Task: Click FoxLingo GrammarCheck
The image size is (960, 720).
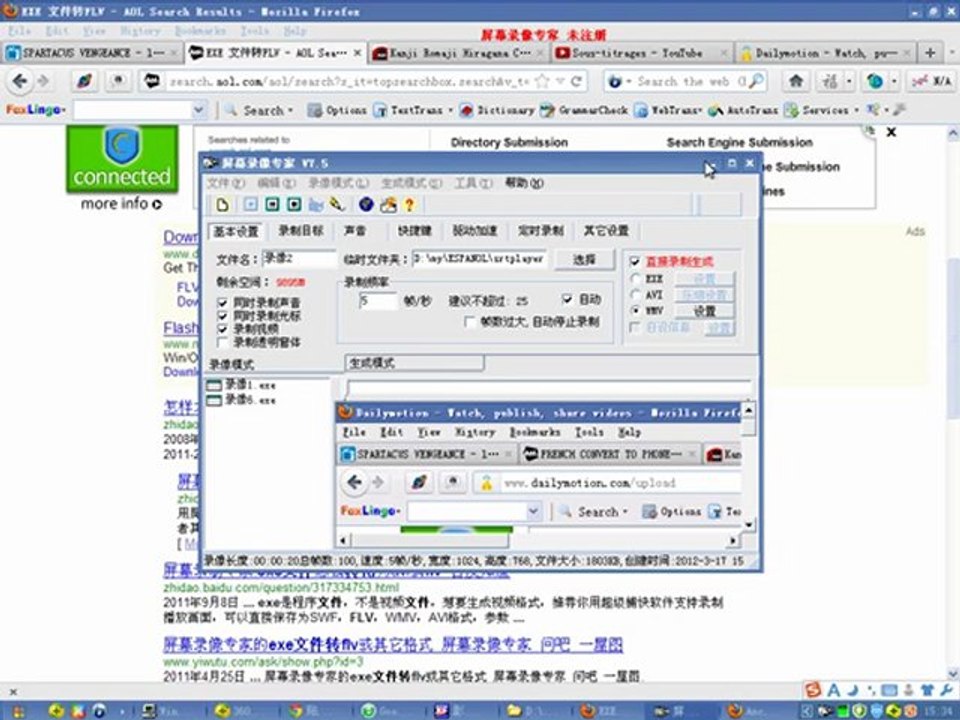Action: [584, 110]
